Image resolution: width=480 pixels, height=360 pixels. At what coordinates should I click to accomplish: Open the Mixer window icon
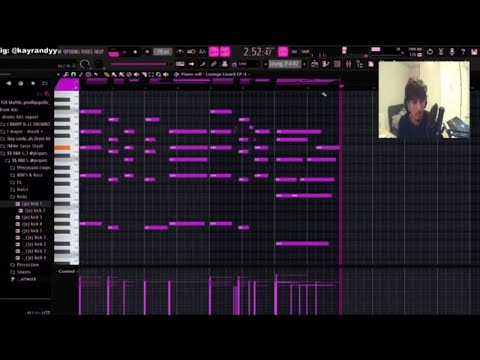pos(348,64)
